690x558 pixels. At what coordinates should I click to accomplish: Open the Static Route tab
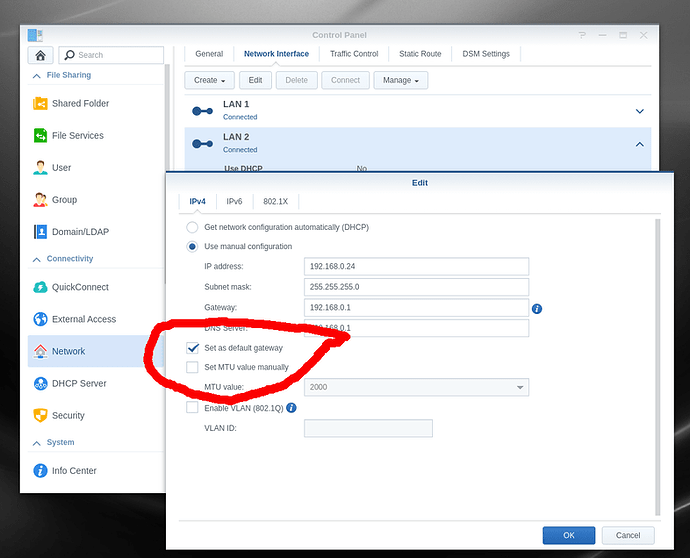tap(420, 54)
